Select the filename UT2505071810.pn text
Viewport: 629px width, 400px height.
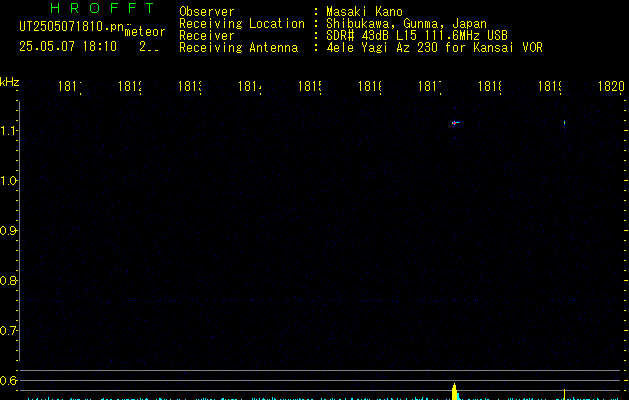[71, 27]
